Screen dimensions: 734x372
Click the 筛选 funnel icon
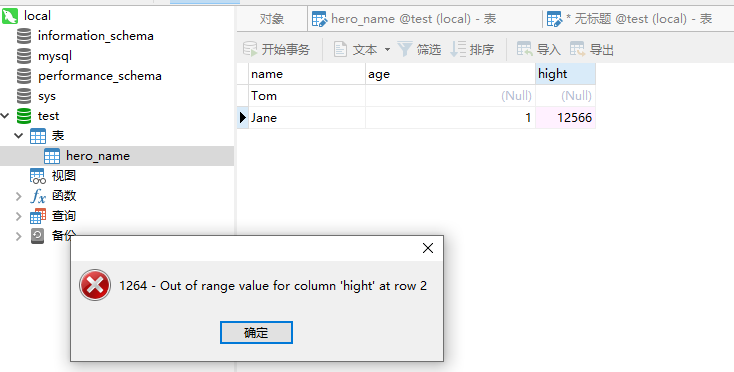coord(405,49)
